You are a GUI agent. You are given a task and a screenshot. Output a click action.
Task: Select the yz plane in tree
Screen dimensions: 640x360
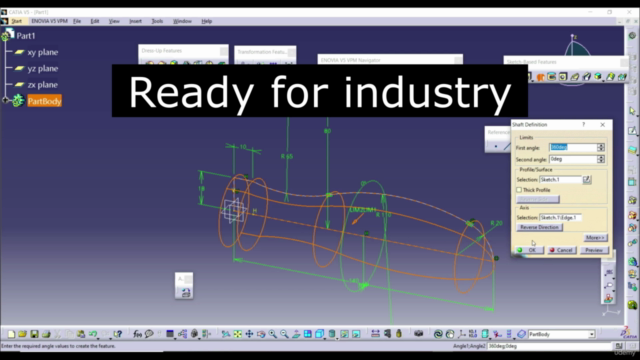coord(42,69)
